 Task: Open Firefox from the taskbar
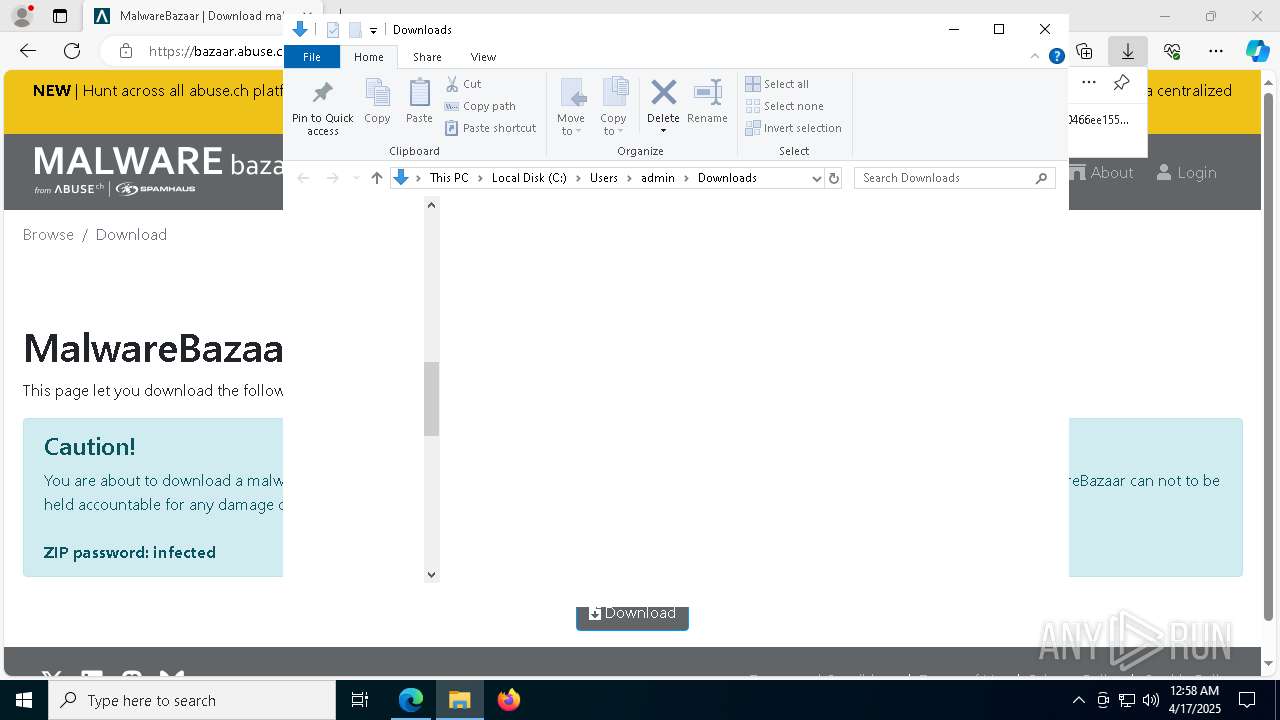pyautogui.click(x=509, y=700)
